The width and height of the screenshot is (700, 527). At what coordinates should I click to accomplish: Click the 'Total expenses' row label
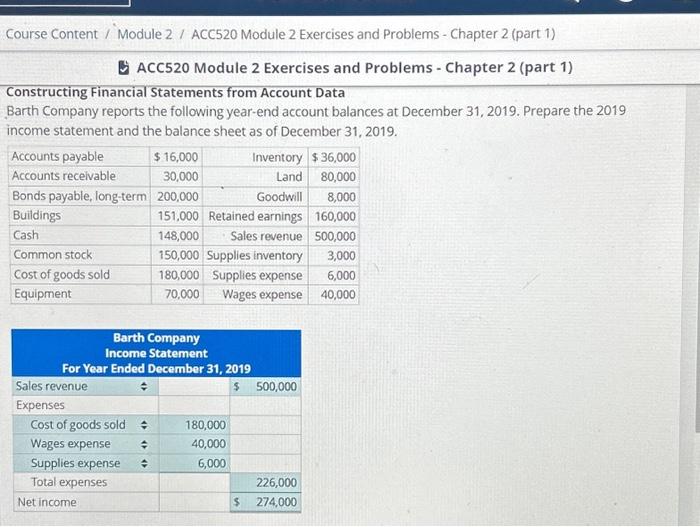click(x=69, y=482)
